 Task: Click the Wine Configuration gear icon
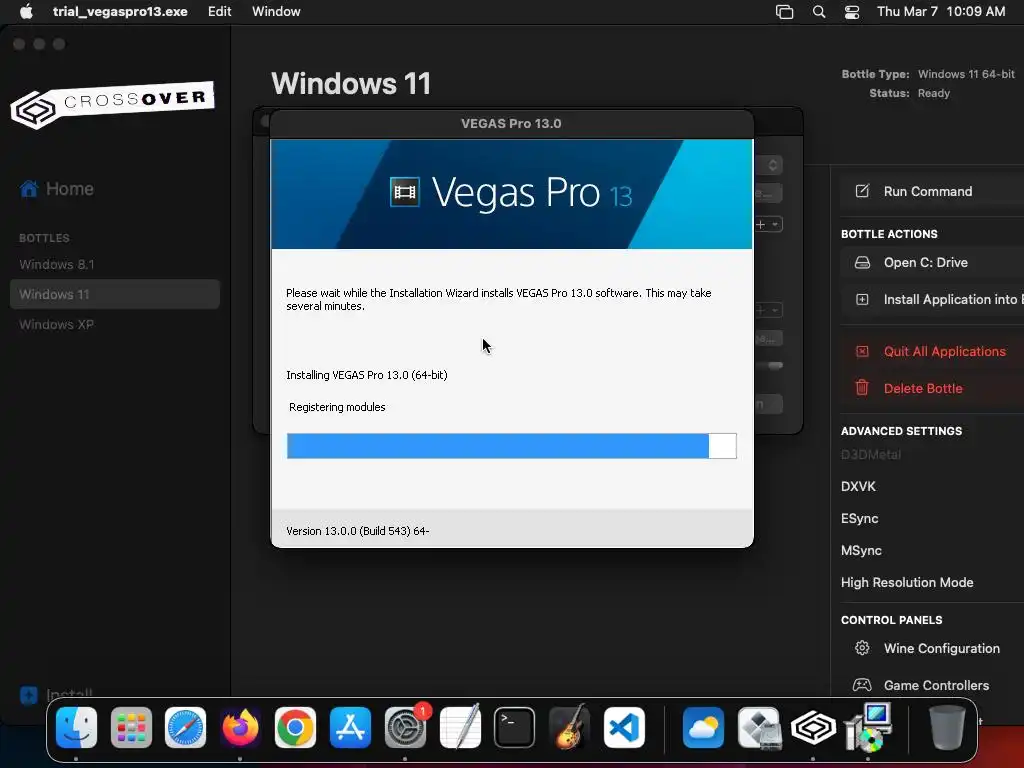pos(862,648)
